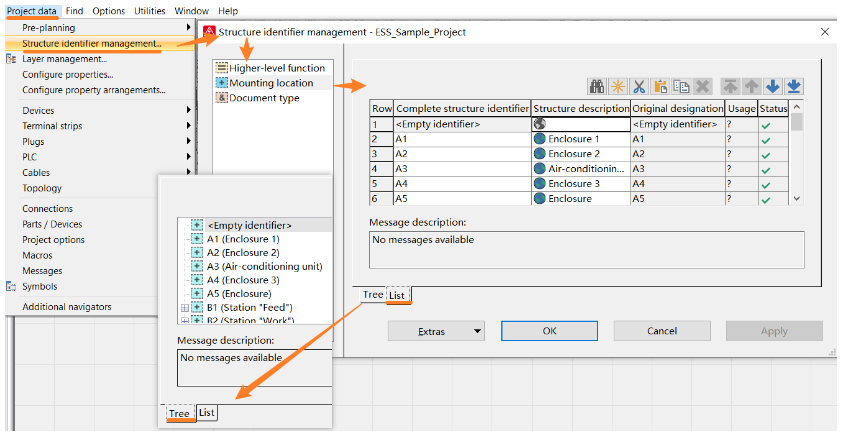This screenshot has width=841, height=435.
Task: Click the Symbols menu icon
Action: coord(11,286)
